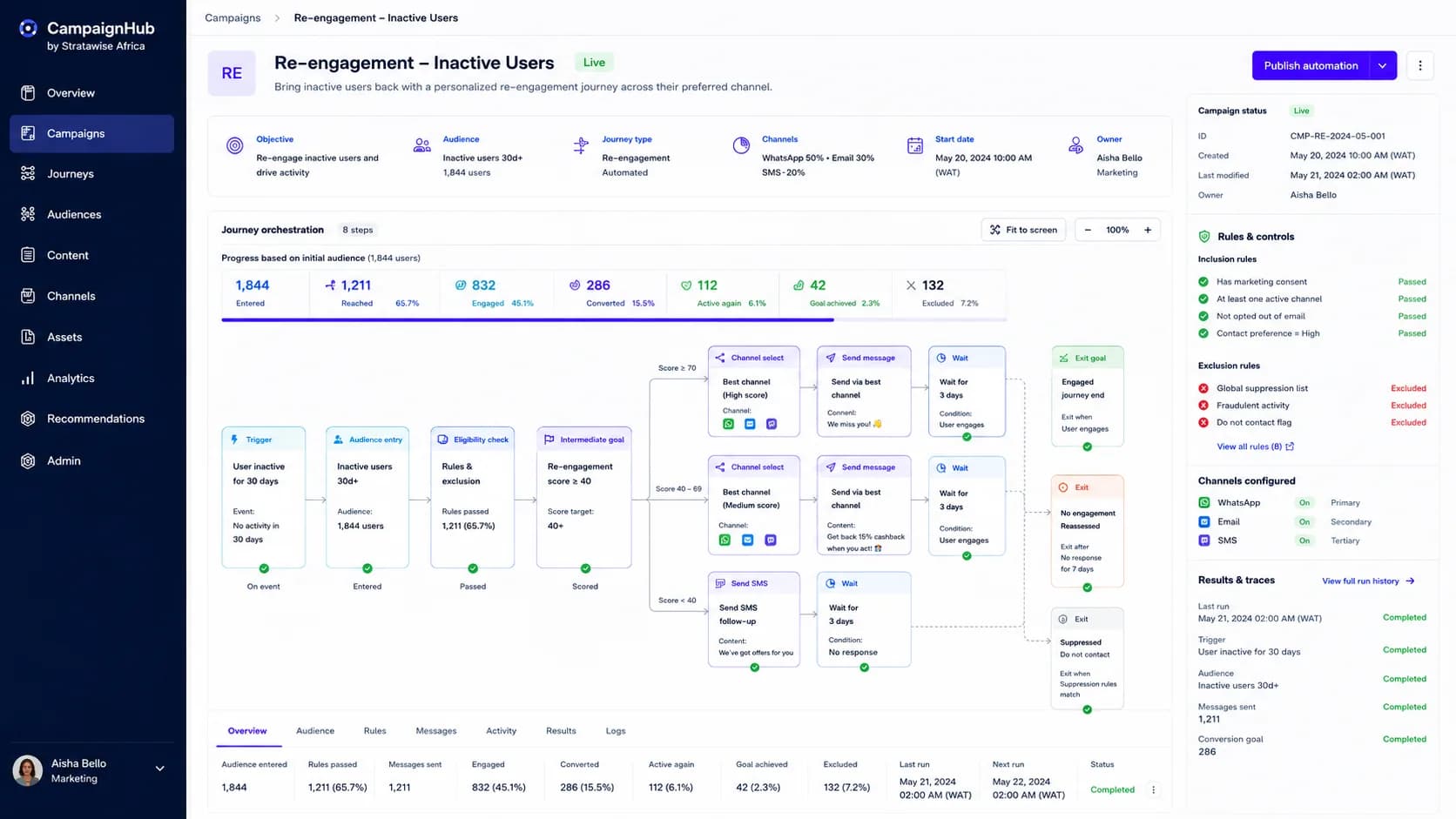Click Not opted out of email check
1456x819 pixels.
click(1203, 316)
